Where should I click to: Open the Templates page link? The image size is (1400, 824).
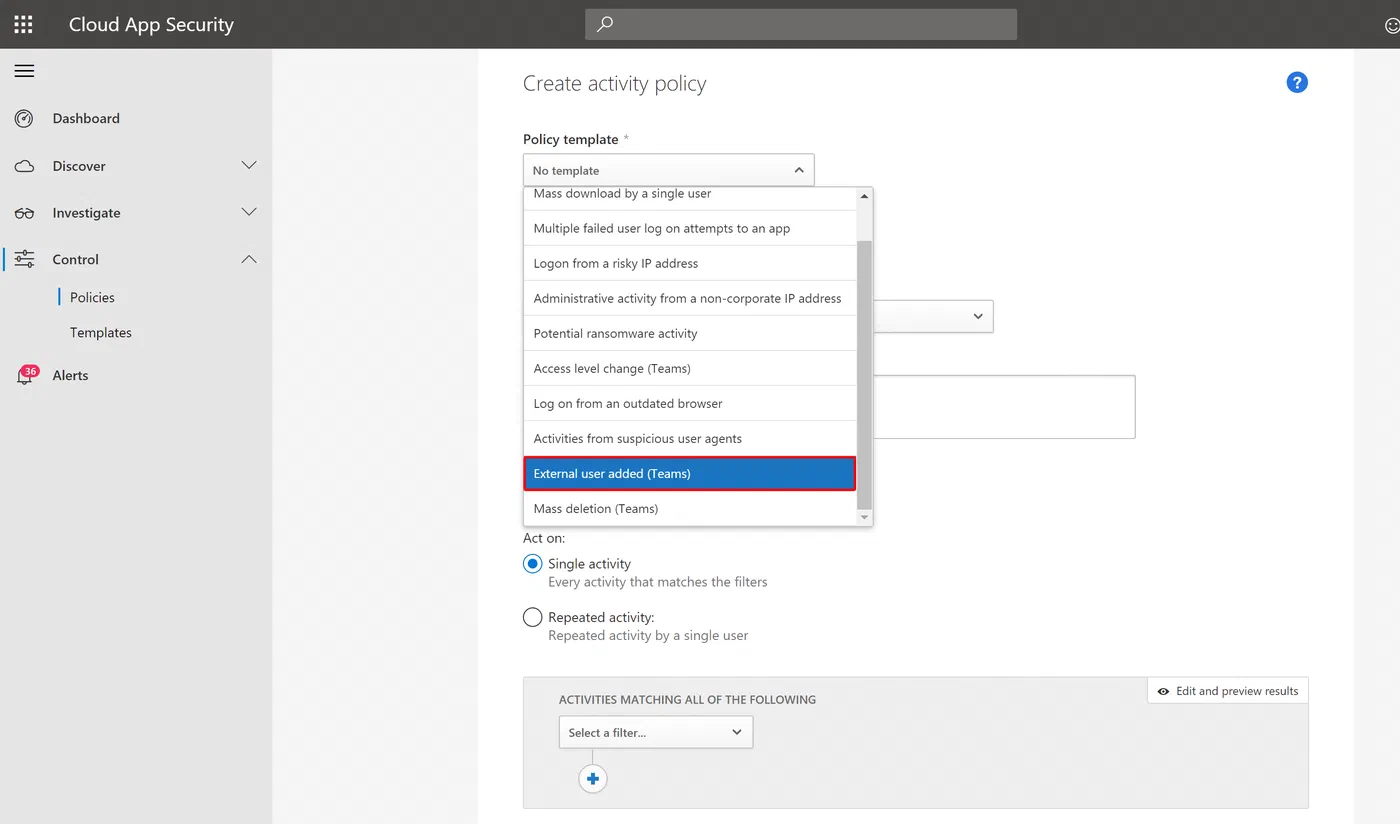101,332
